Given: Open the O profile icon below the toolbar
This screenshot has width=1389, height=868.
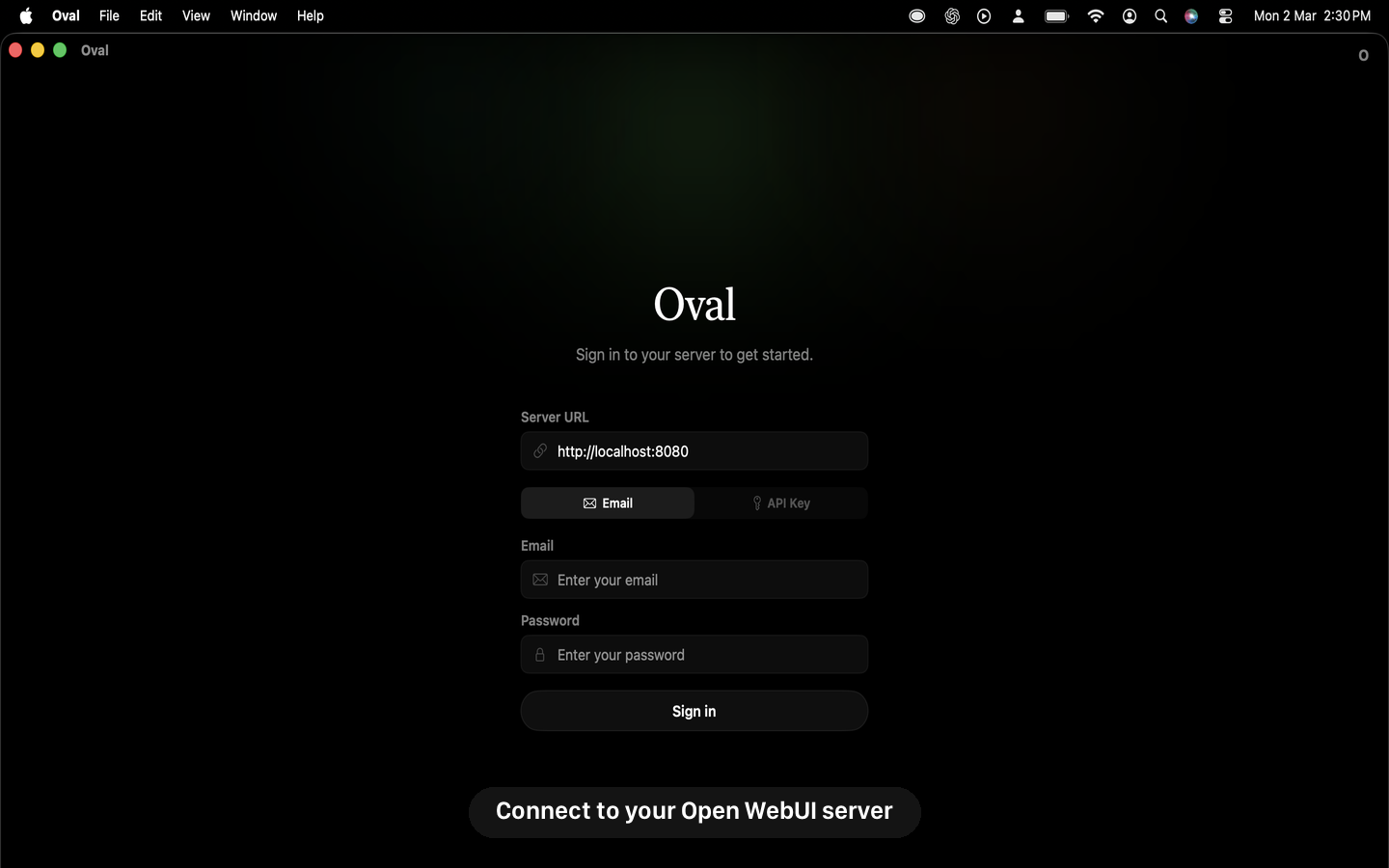Looking at the screenshot, I should point(1362,55).
